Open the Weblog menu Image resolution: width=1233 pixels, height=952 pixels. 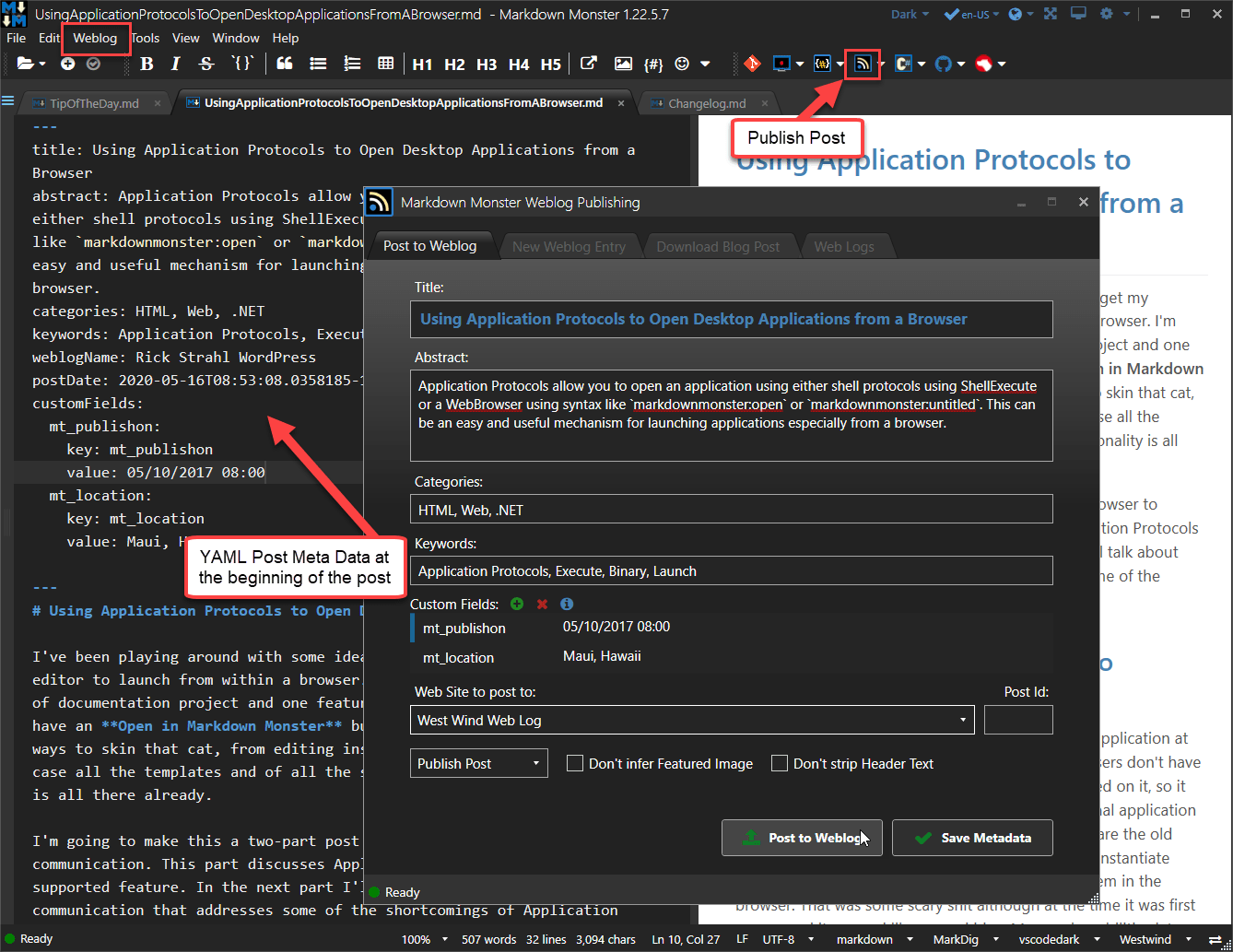point(95,38)
